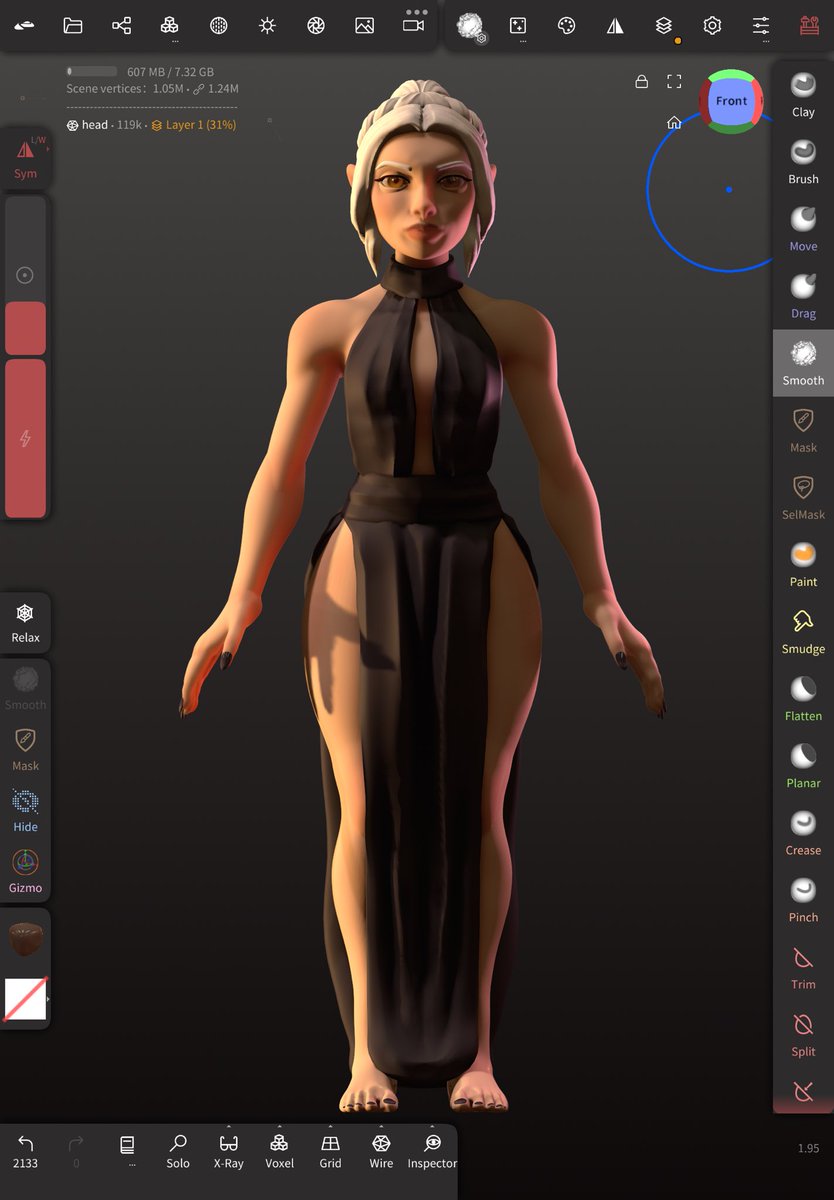Open the Material sphere menu
This screenshot has width=834, height=1200.
pos(218,26)
